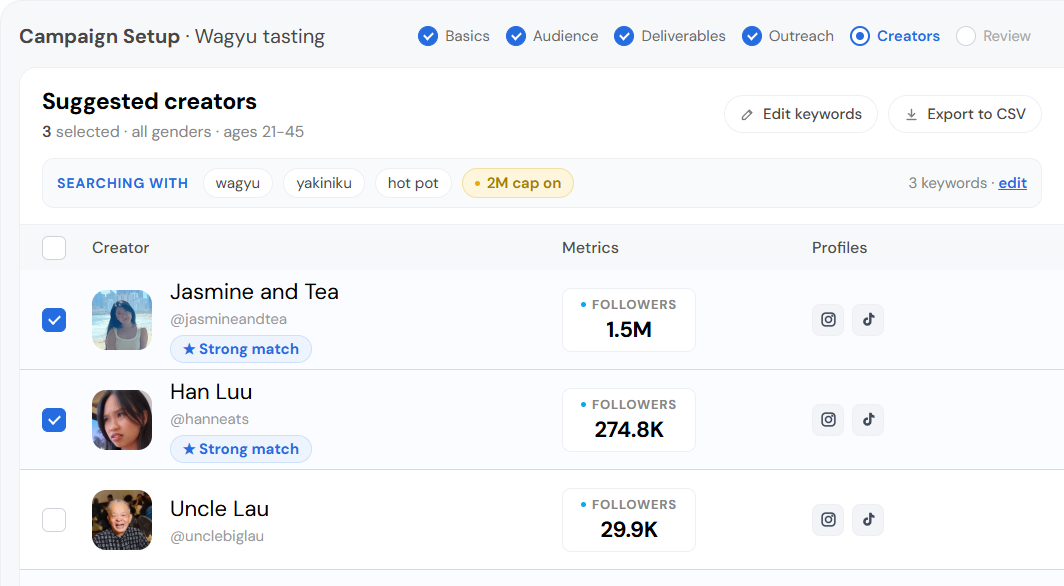Viewport: 1064px width, 586px height.
Task: Toggle the 2M cap on chip
Action: [x=518, y=183]
